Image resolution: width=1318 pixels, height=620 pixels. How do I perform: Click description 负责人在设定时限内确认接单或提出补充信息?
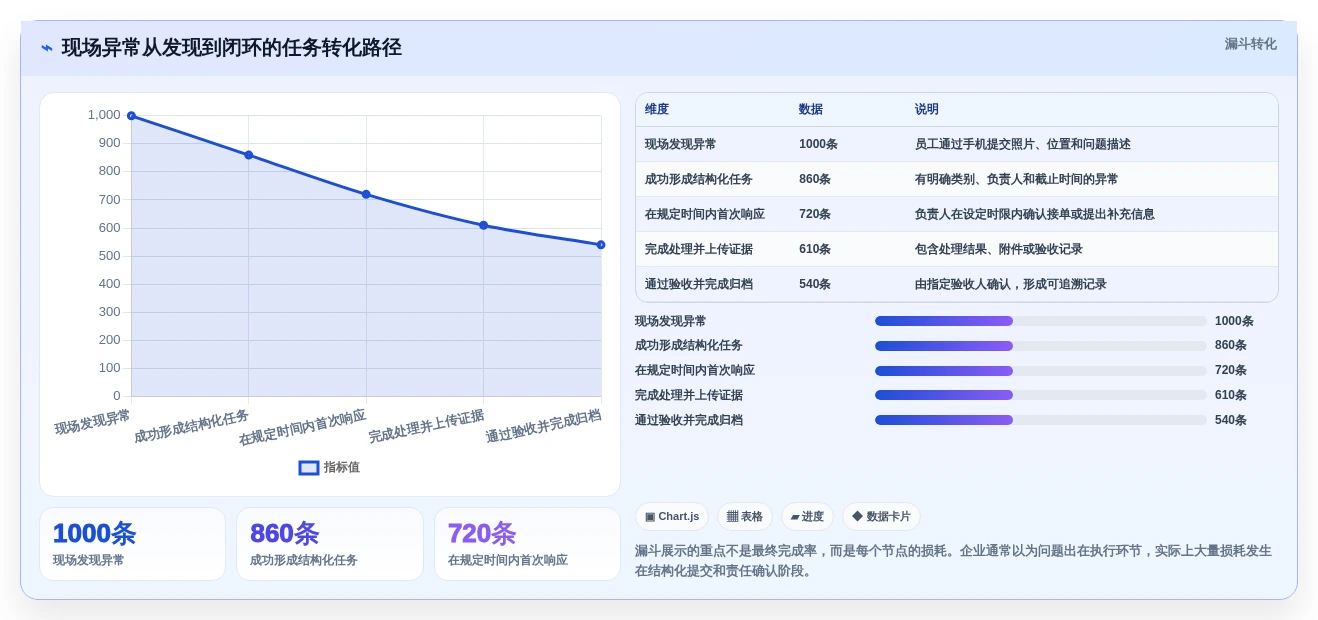point(1035,214)
